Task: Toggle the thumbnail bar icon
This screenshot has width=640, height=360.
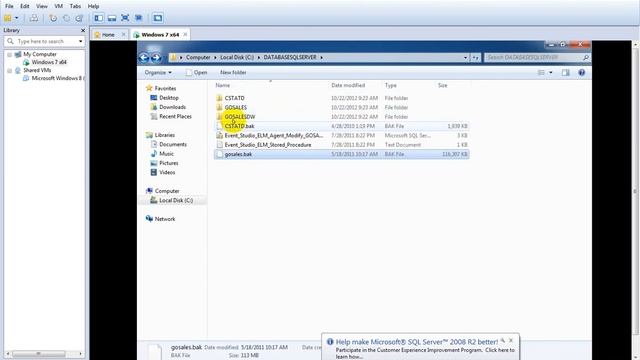Action: [x=112, y=18]
